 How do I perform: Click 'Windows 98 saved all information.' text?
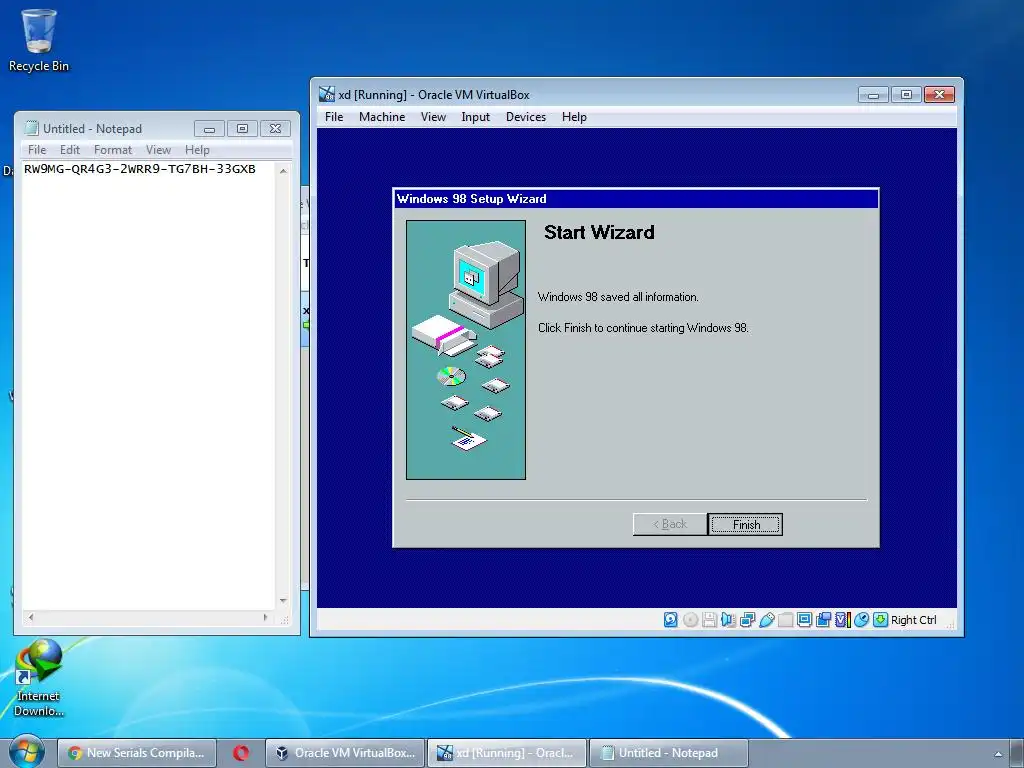click(618, 296)
